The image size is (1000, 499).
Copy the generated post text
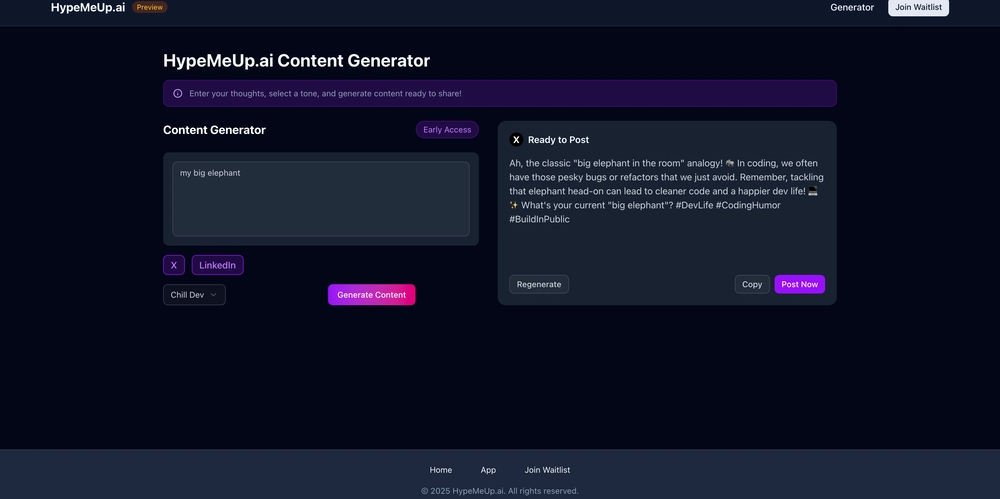pos(752,285)
